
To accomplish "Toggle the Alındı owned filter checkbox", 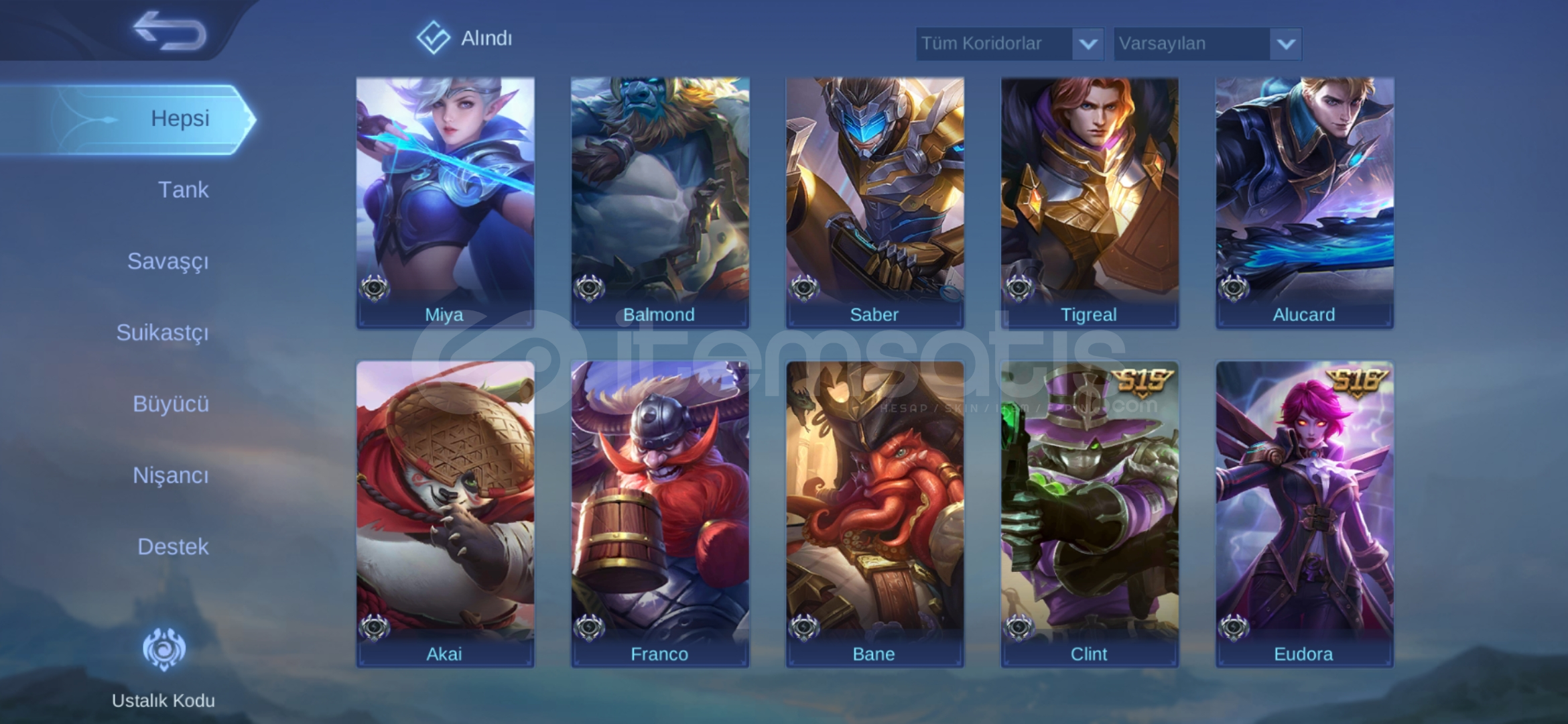I will coord(434,38).
